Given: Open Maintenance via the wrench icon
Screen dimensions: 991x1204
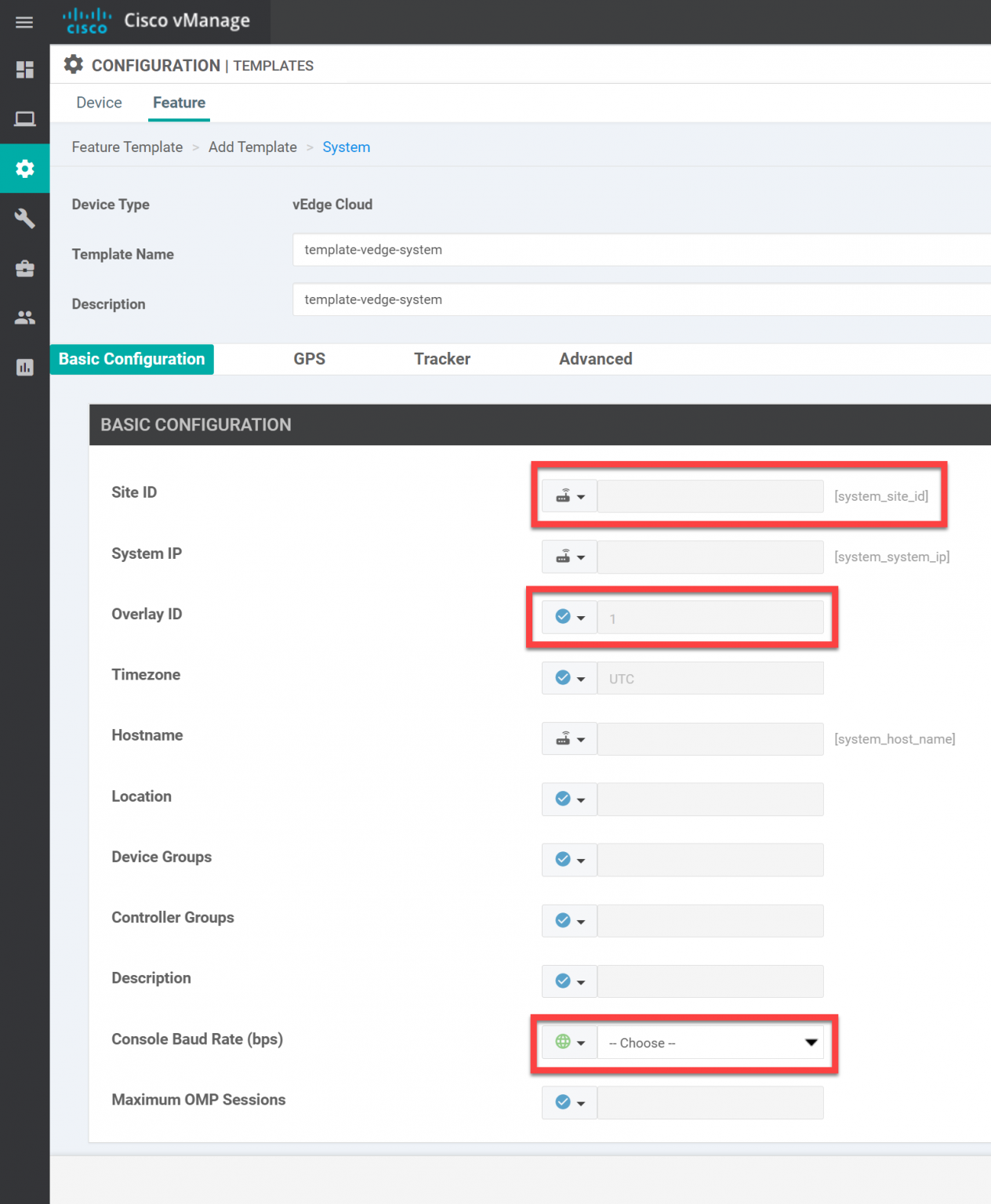Looking at the screenshot, I should (x=24, y=219).
